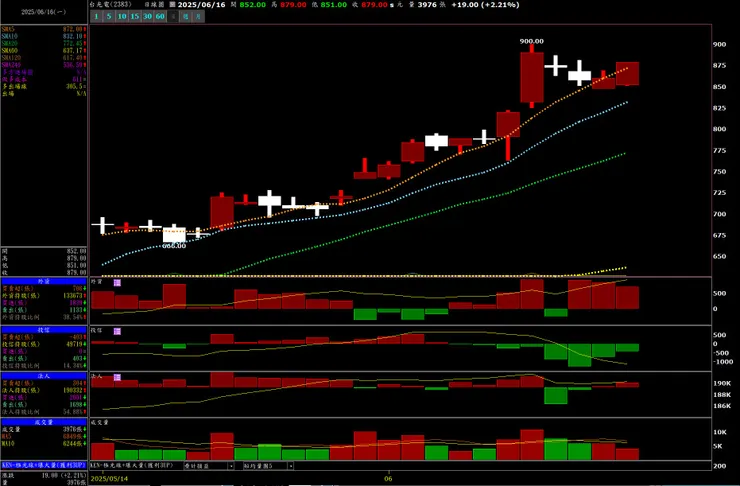740x486 pixels.
Task: Click the 06 month marker on axis
Action: [x=388, y=478]
